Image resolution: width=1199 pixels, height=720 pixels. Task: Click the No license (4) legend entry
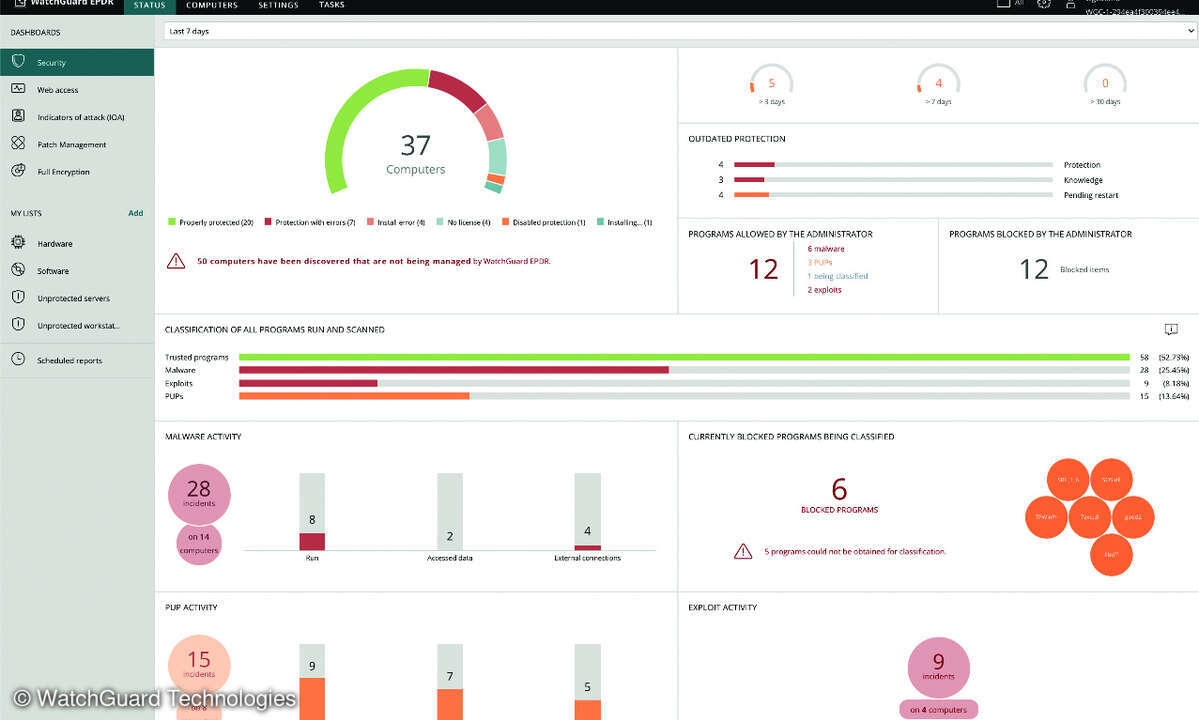coord(463,222)
